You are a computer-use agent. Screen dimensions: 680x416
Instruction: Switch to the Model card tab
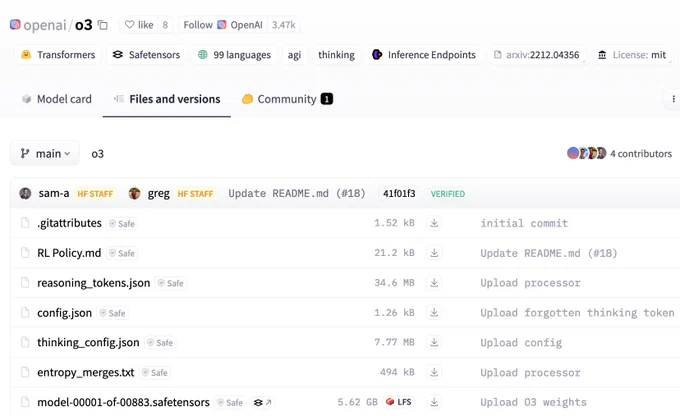point(57,99)
